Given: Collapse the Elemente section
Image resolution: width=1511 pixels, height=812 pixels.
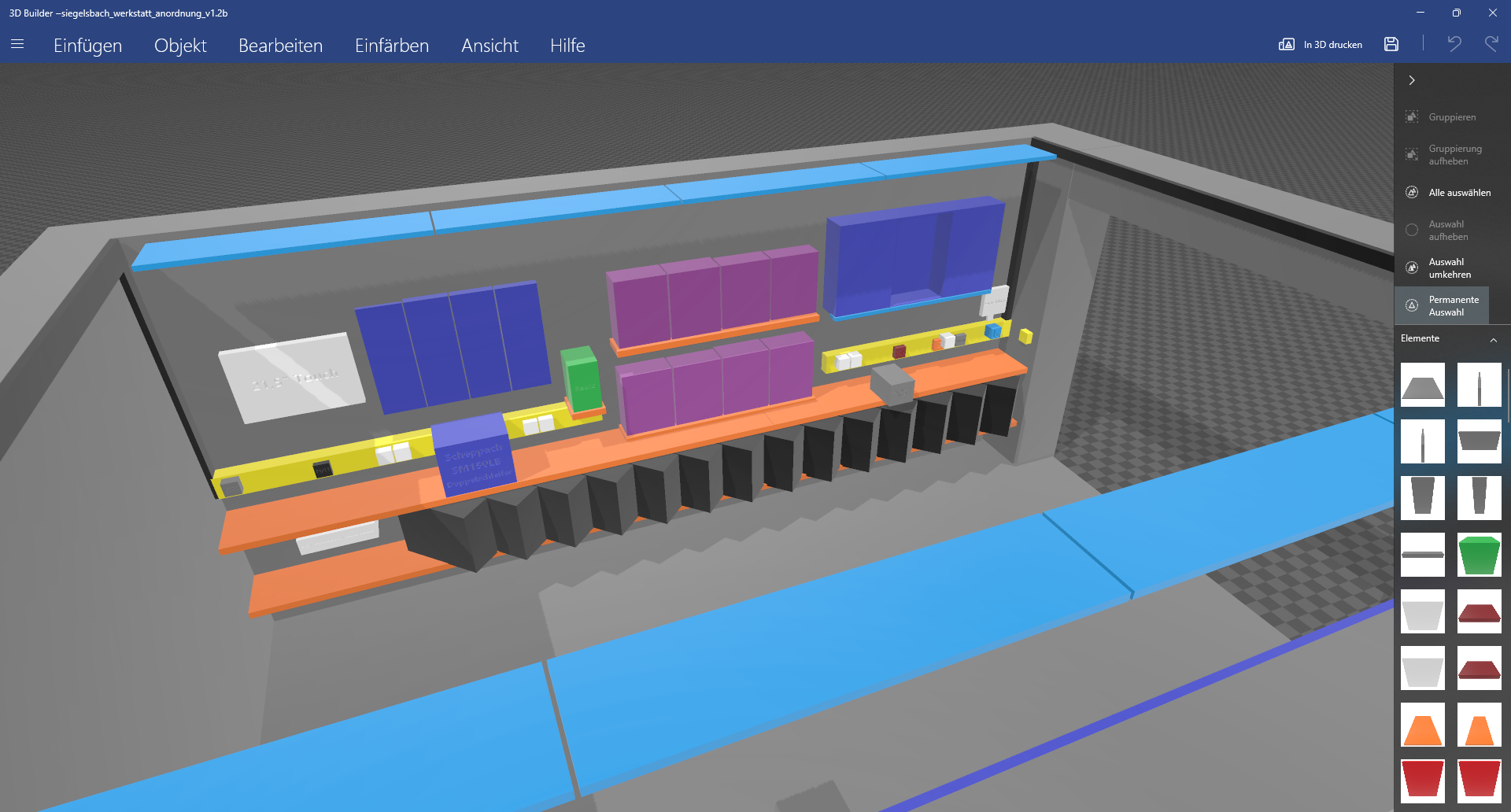Looking at the screenshot, I should point(1493,339).
